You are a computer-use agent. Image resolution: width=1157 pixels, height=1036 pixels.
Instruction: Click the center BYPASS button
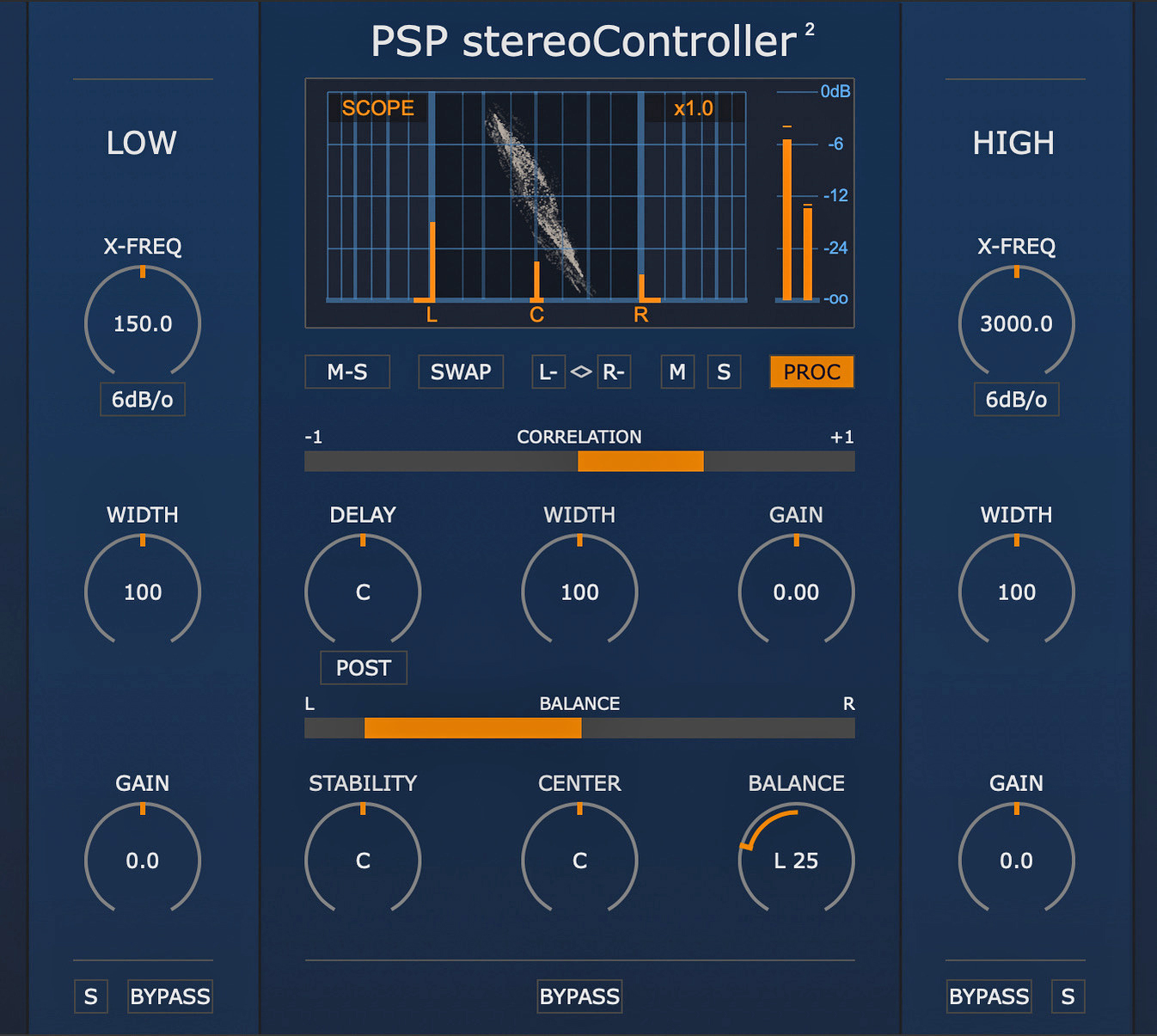(x=580, y=996)
